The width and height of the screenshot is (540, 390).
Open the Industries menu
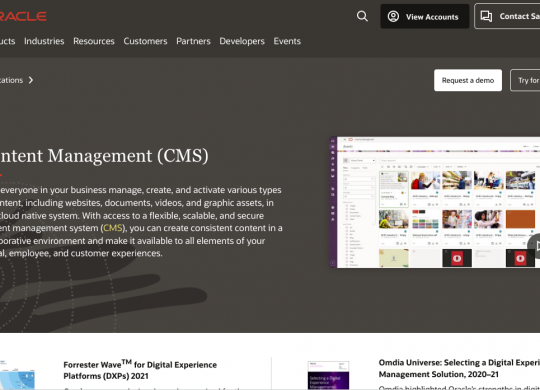44,41
